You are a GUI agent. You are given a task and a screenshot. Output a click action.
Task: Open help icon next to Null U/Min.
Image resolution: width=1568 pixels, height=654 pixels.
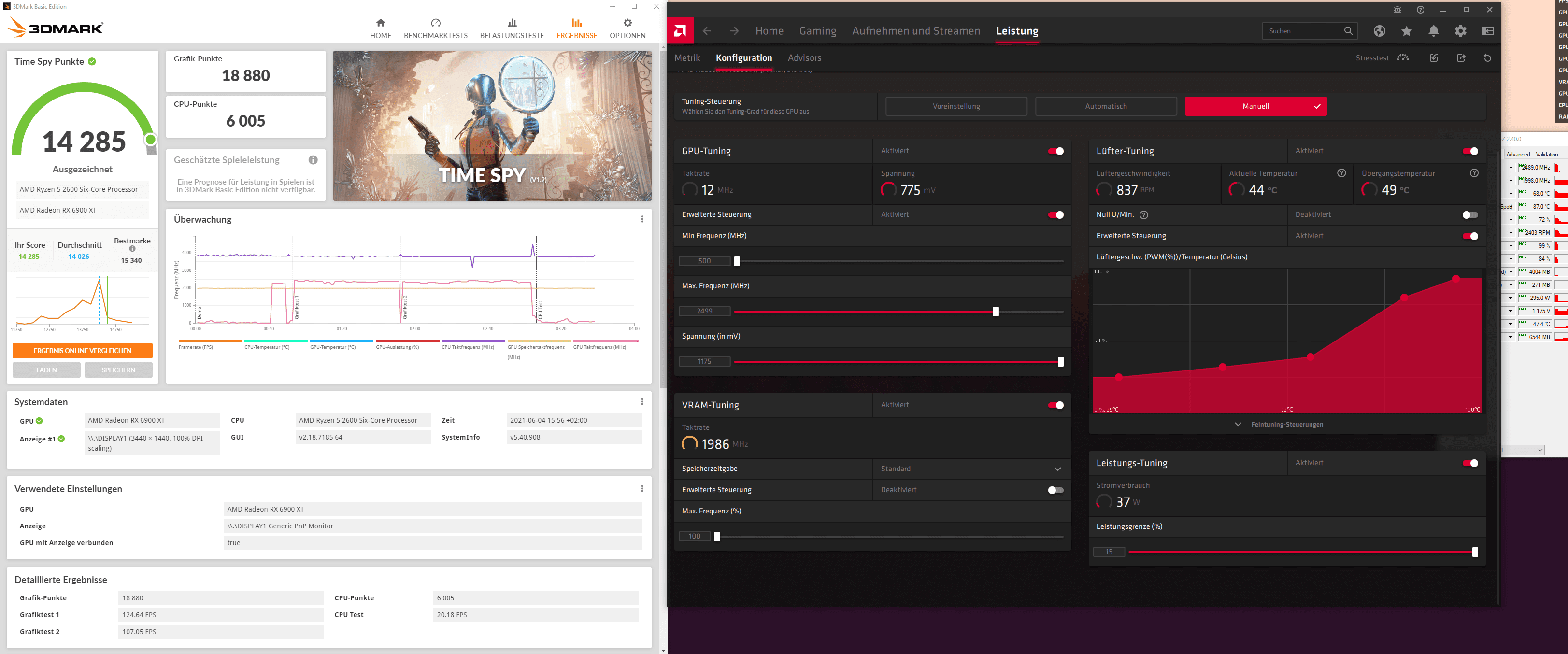(1144, 215)
